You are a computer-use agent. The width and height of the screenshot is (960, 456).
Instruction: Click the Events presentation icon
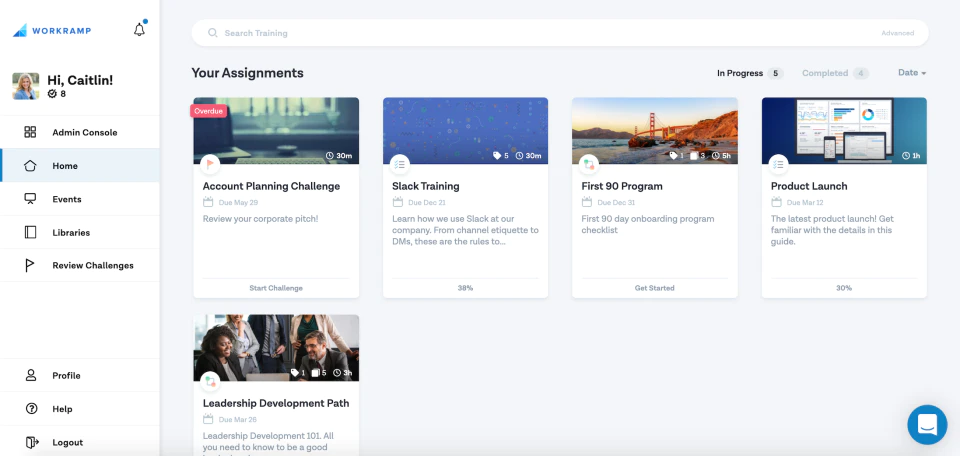30,199
